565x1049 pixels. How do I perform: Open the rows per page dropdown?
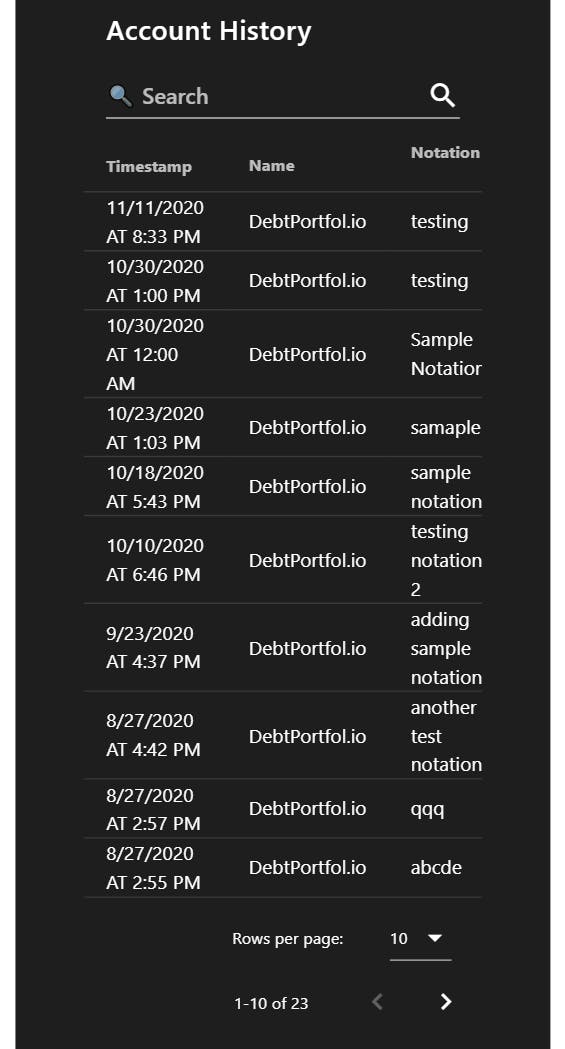[420, 939]
